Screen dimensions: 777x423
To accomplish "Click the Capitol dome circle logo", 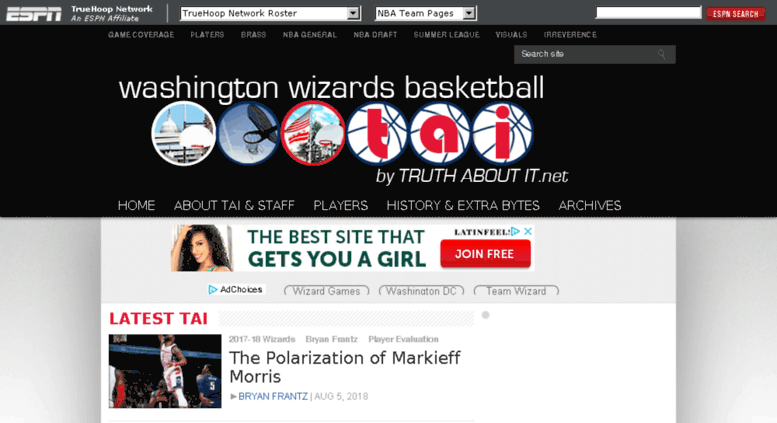I will click(184, 133).
